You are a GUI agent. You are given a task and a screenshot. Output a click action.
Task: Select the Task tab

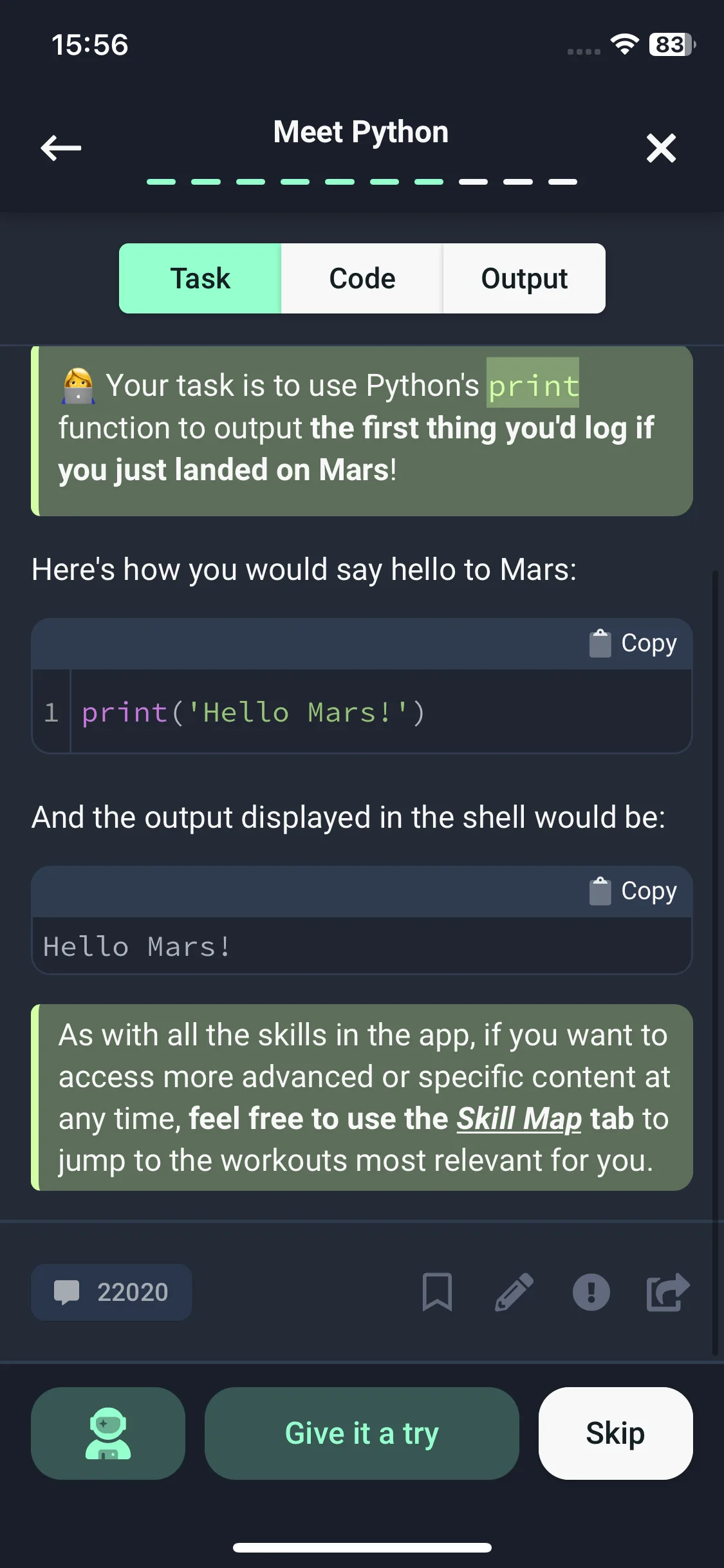point(200,279)
